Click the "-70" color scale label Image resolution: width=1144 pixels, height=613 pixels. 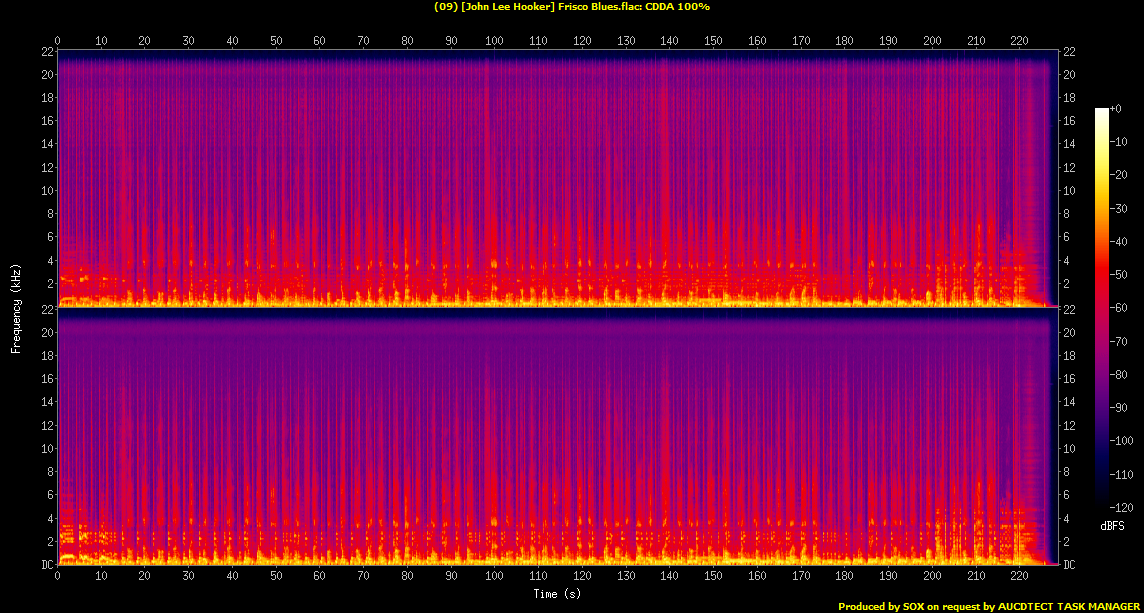1118,342
